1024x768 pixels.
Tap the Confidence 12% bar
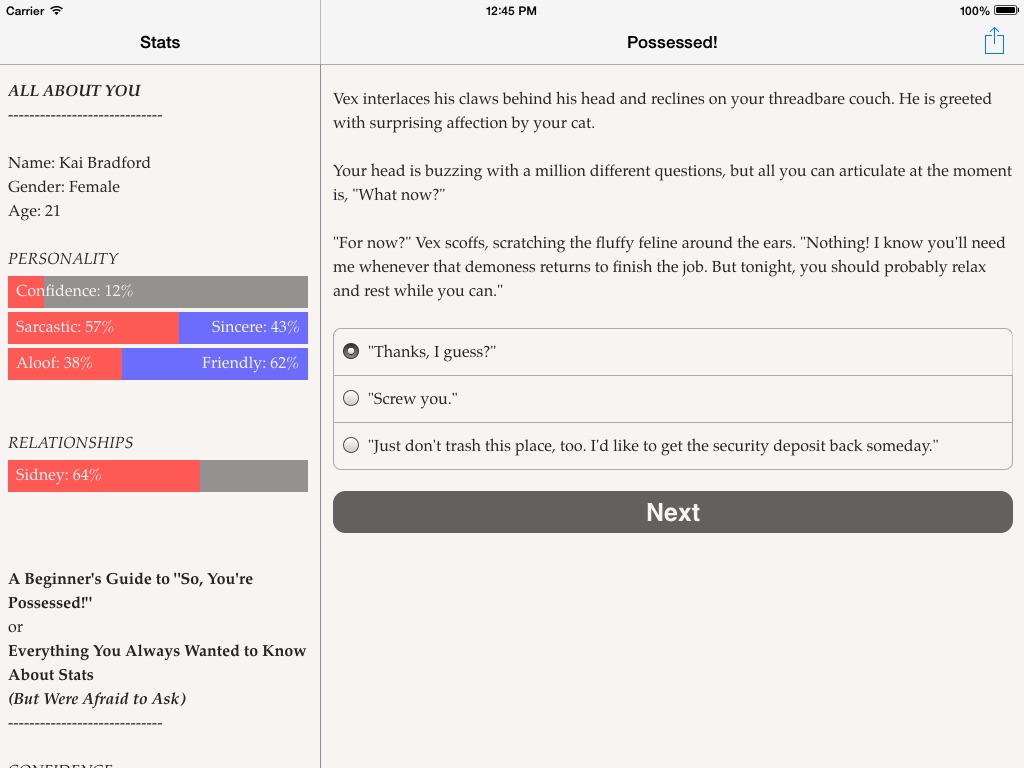(158, 292)
